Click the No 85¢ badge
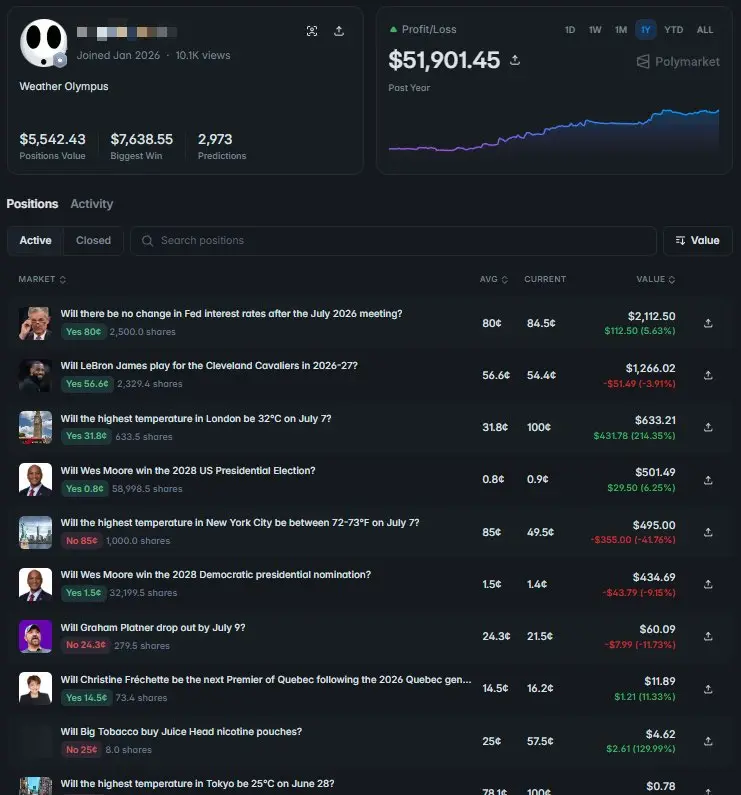This screenshot has height=795, width=741. click(x=82, y=541)
